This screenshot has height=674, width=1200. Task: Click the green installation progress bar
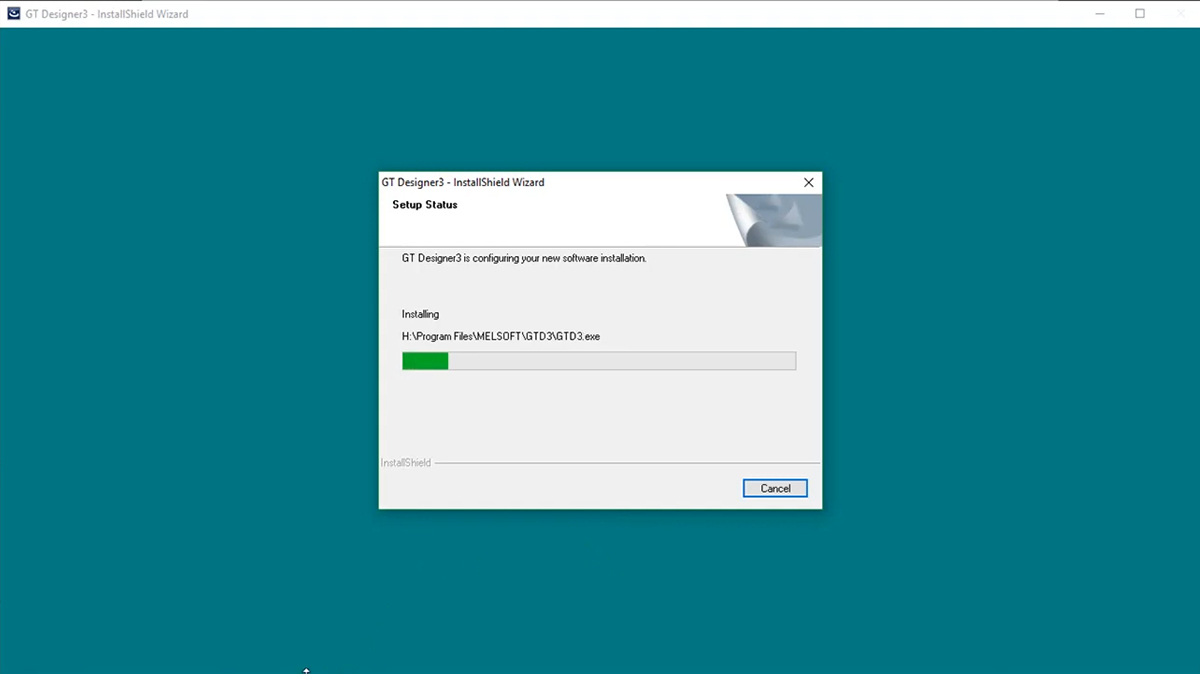[599, 361]
